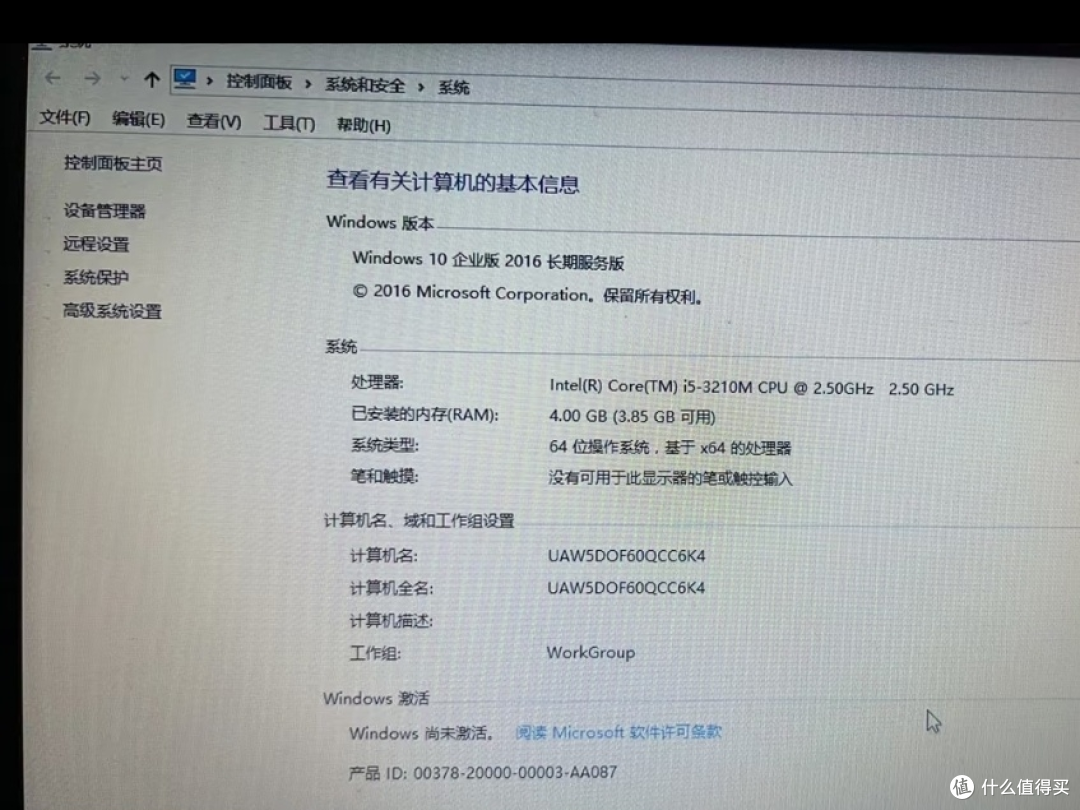Screen dimensions: 1080x810
Task: Open 高级系统设置 from sidebar
Action: pos(112,311)
